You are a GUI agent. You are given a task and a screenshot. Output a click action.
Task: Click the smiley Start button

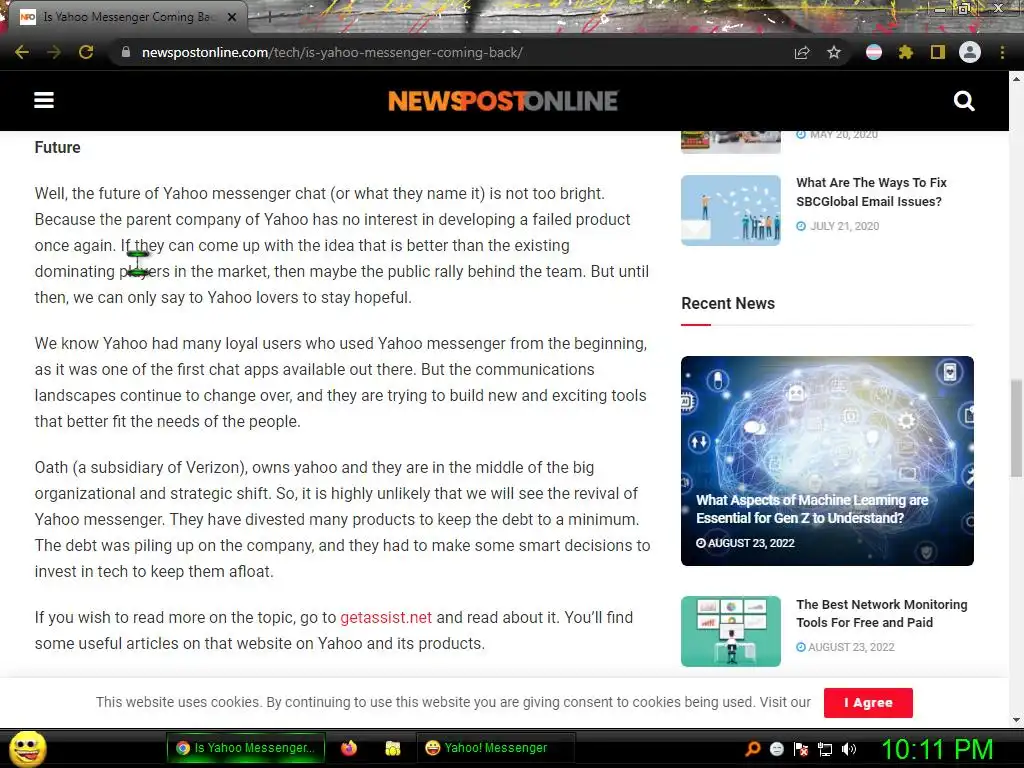27,748
